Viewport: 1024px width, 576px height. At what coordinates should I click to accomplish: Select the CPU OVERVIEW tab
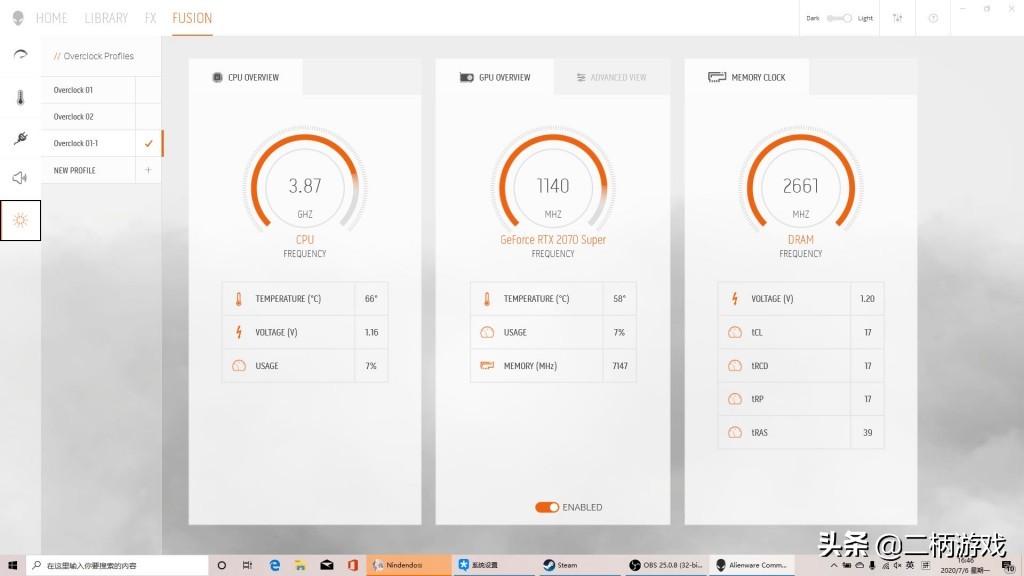pos(246,77)
